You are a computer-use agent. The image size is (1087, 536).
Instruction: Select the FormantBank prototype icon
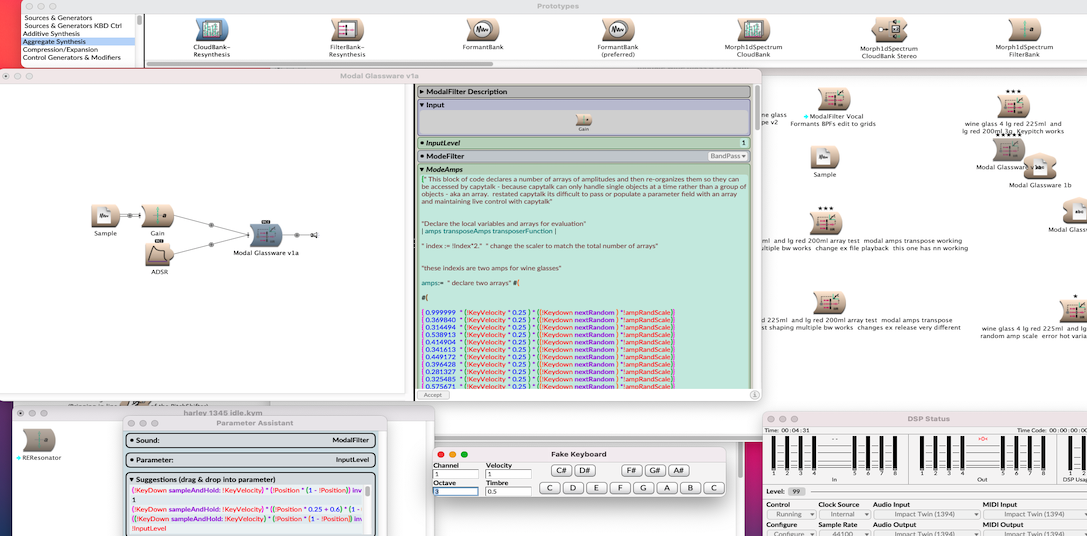click(482, 30)
